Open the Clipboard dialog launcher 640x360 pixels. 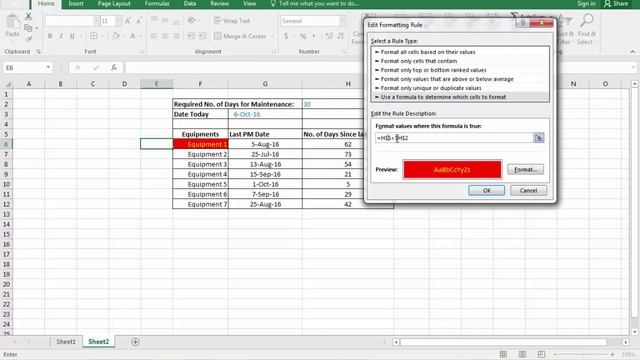(39, 52)
